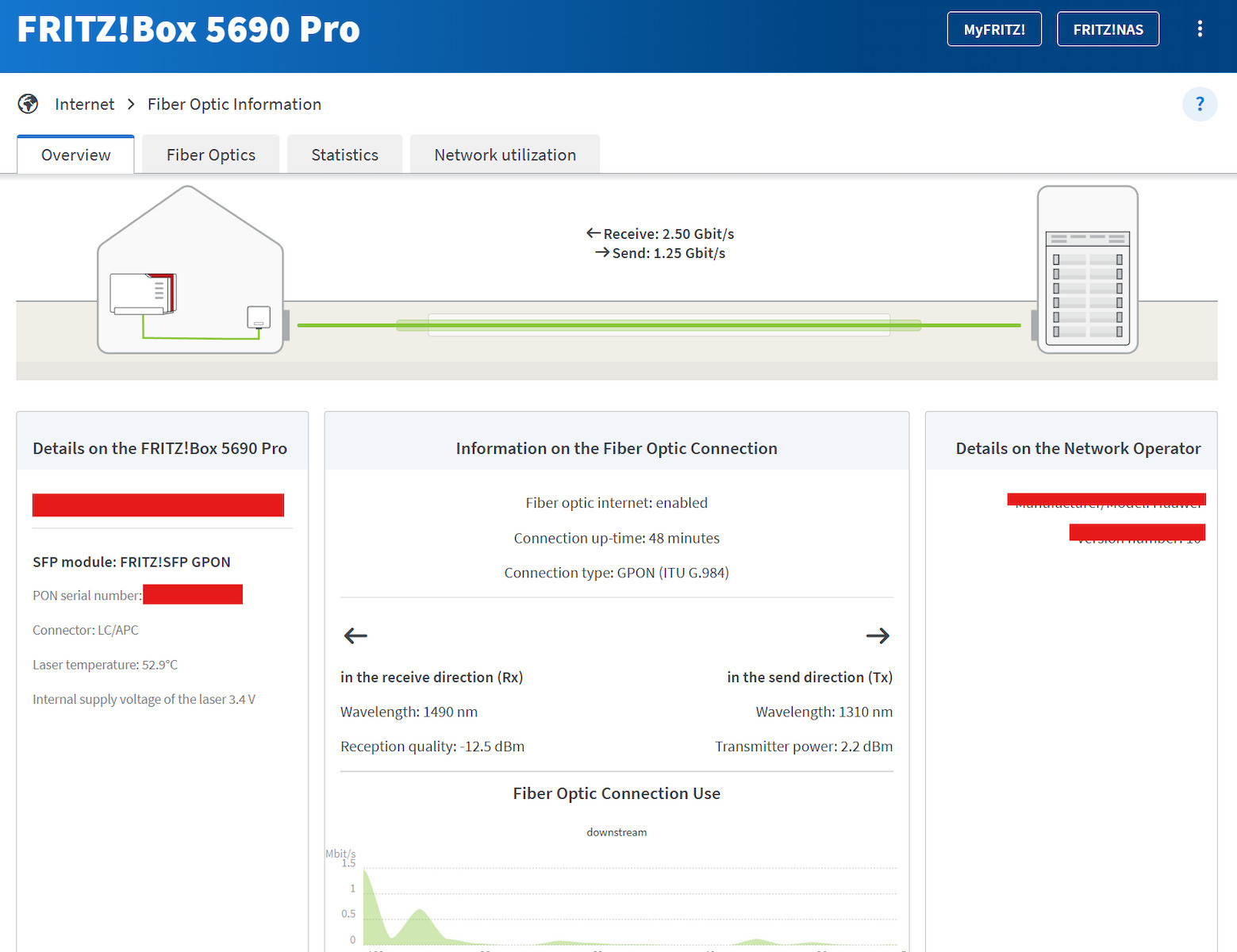This screenshot has width=1237, height=952.
Task: Click 'SFP module: FRITZ!SFP GPON' text
Action: [x=132, y=562]
